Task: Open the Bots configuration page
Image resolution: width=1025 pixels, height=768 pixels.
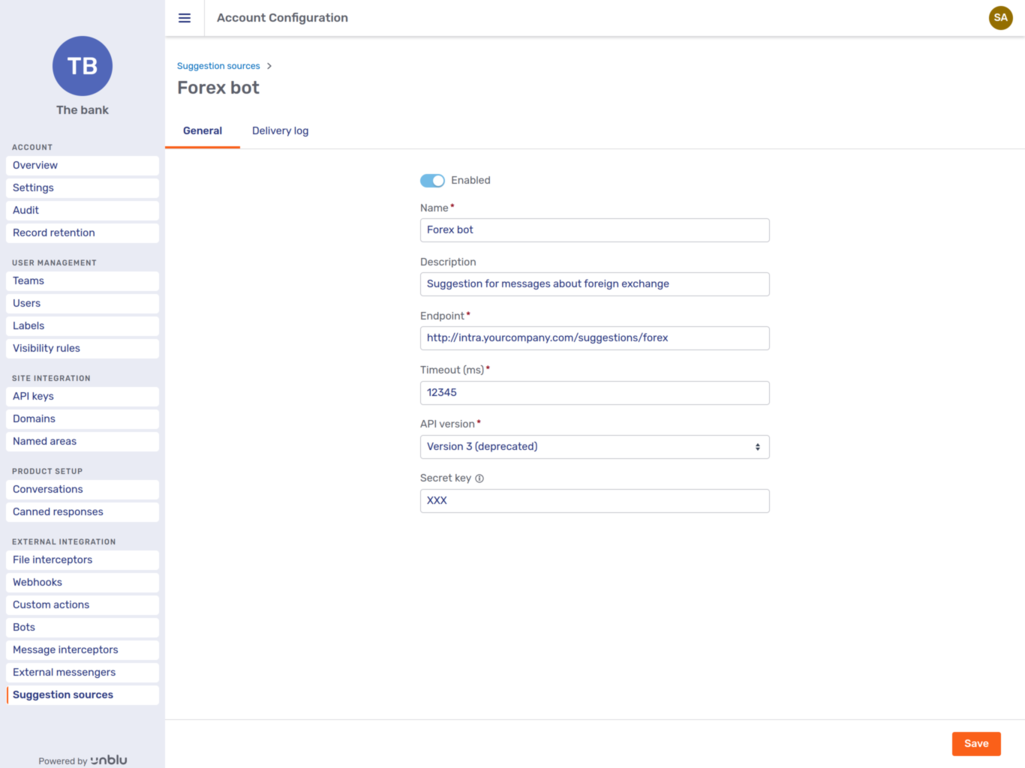Action: [x=24, y=626]
